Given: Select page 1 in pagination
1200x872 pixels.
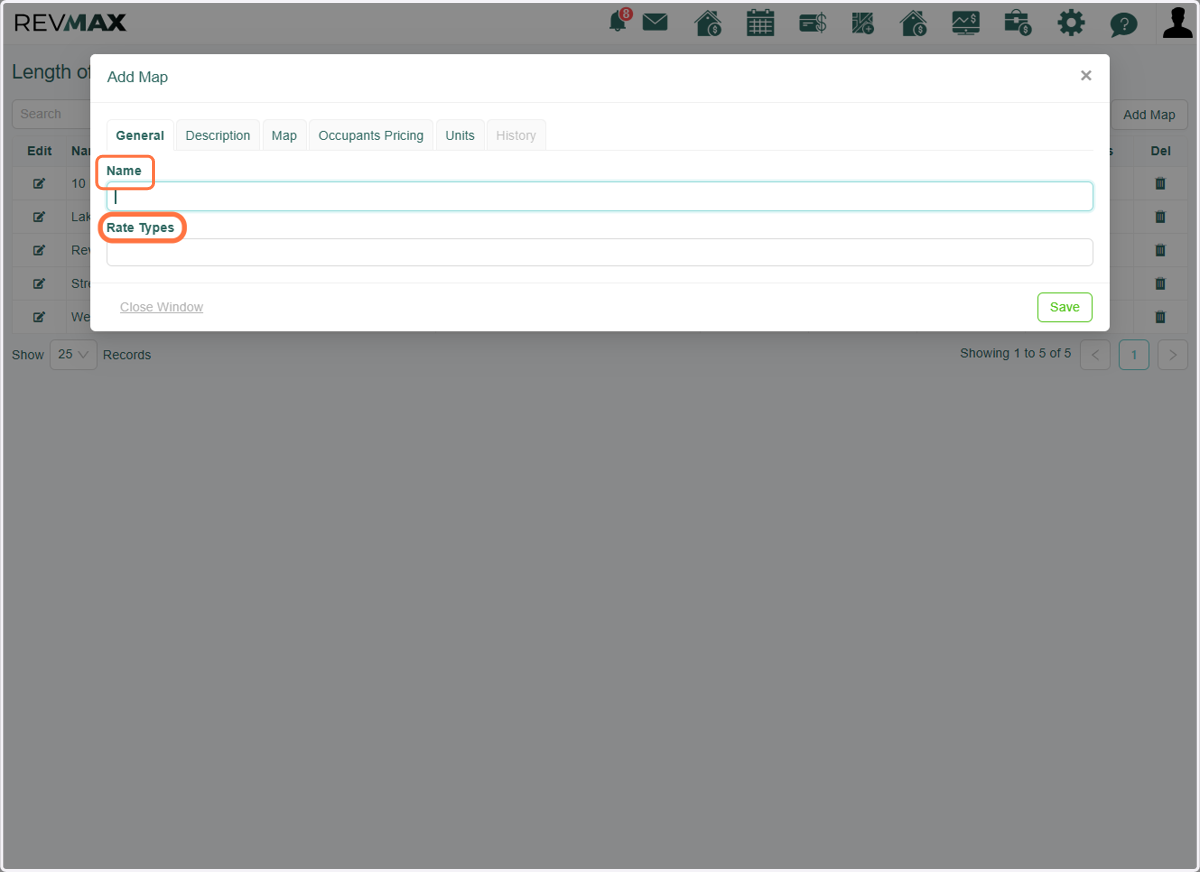Looking at the screenshot, I should [x=1134, y=355].
